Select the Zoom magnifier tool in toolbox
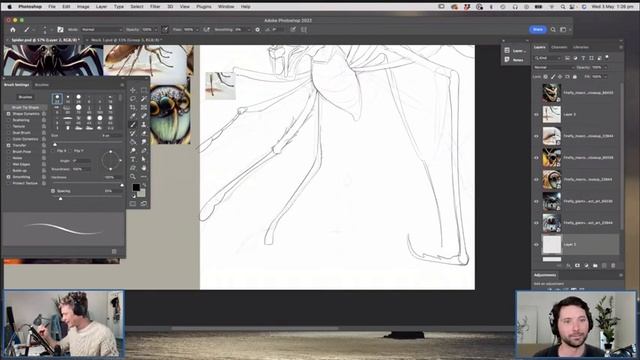Image resolution: width=640 pixels, height=360 pixels. [133, 177]
